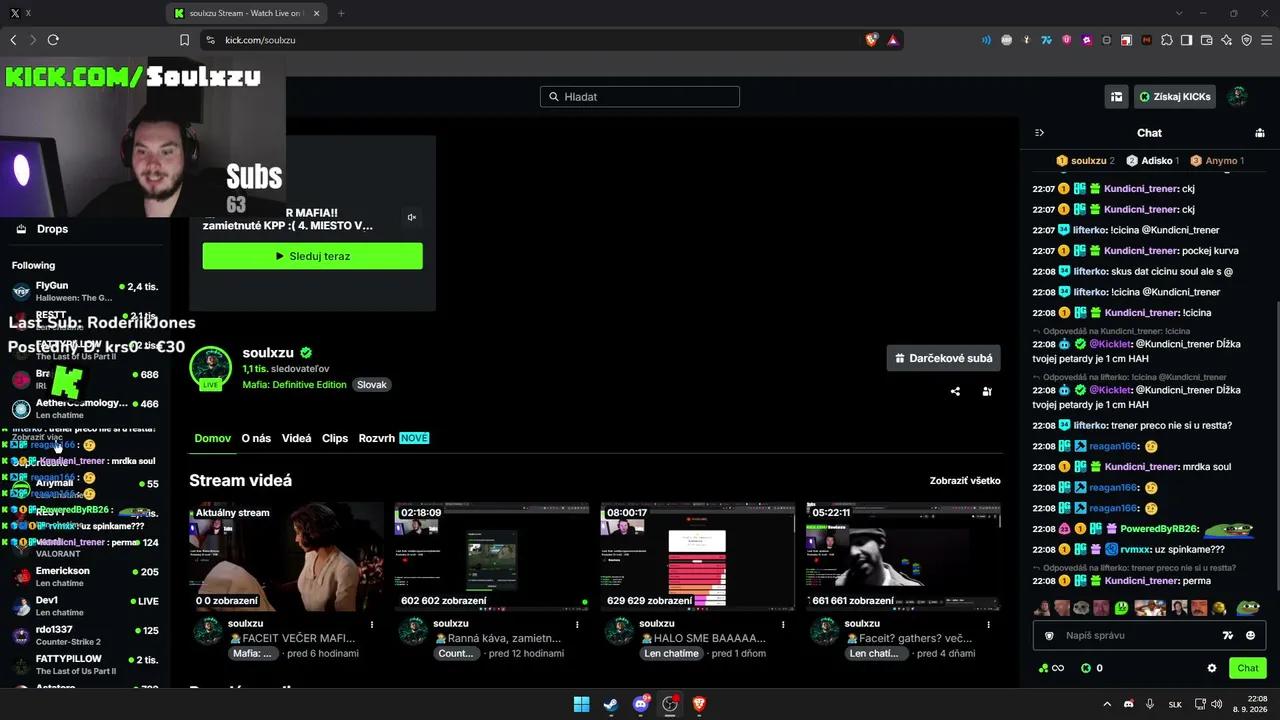
Task: Collapse the chat panel arrow icon
Action: [x=1039, y=133]
